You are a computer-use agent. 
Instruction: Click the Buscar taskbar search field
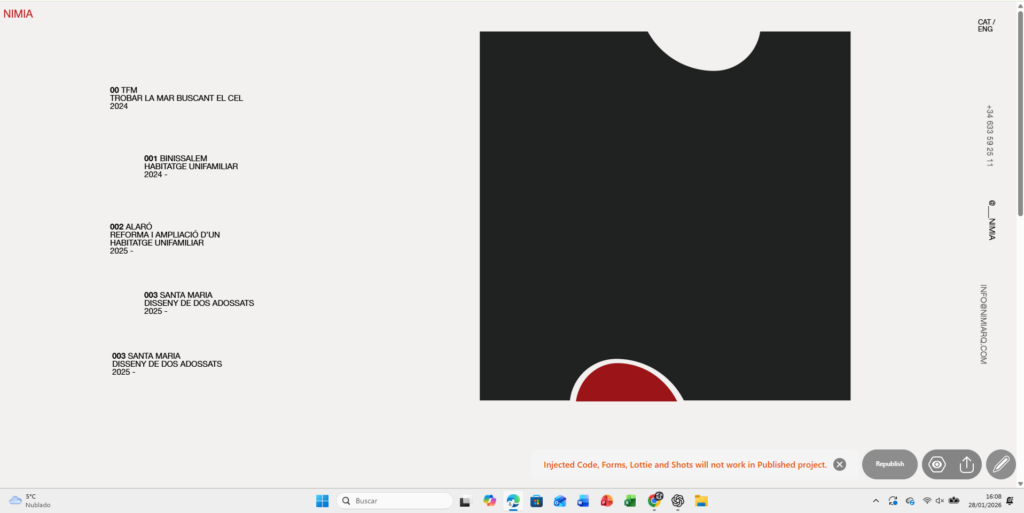pos(395,501)
